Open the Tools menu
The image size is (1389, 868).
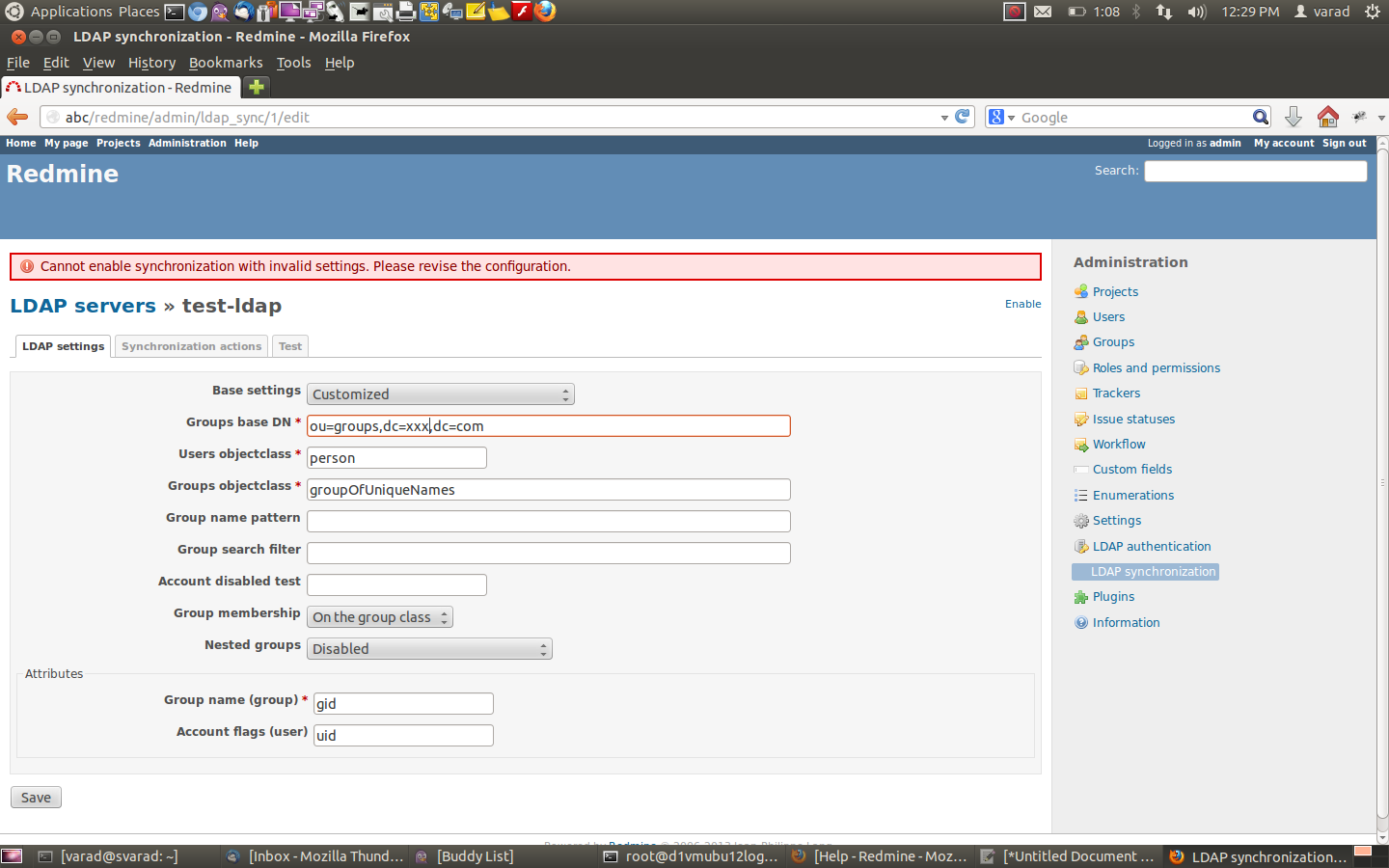coord(293,63)
